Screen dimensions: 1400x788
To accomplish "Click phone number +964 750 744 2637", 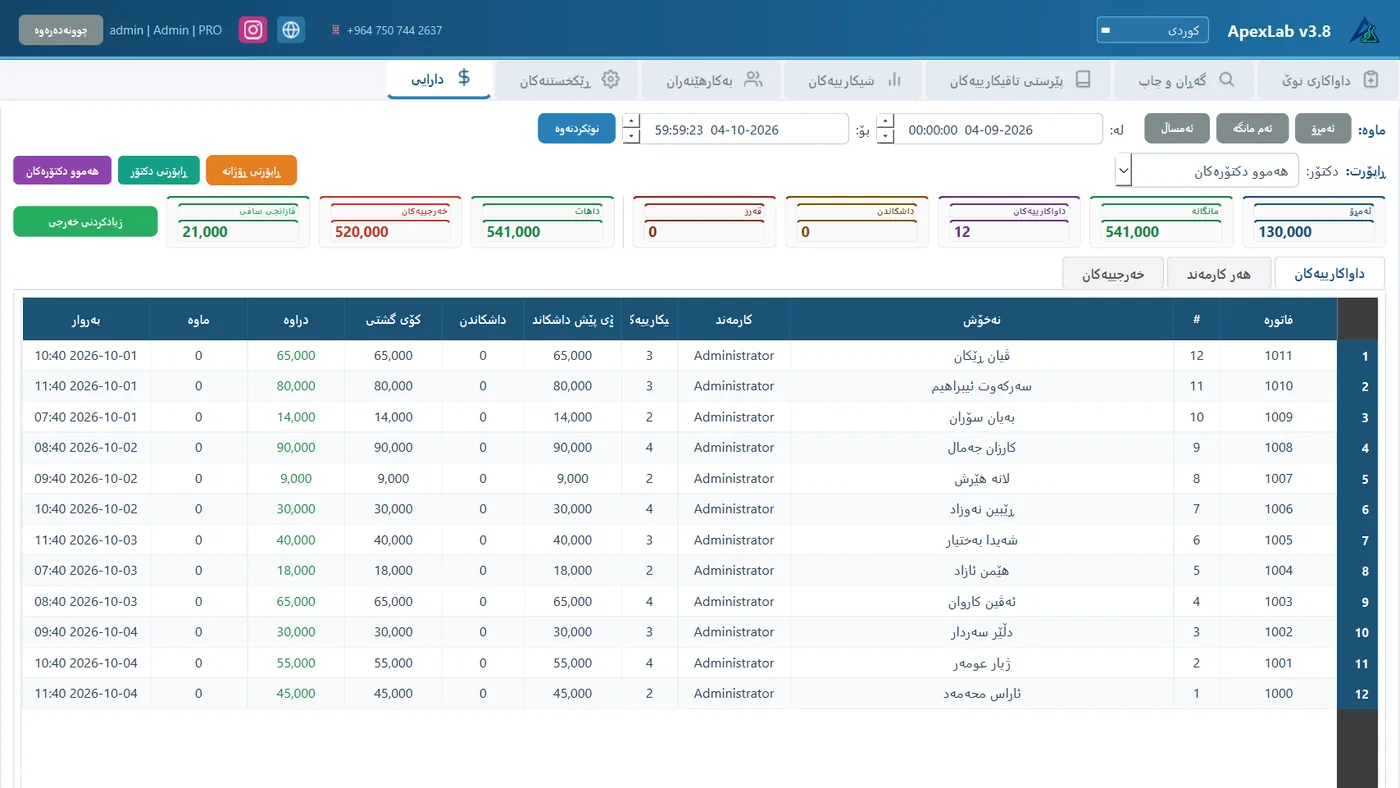I will pos(394,30).
